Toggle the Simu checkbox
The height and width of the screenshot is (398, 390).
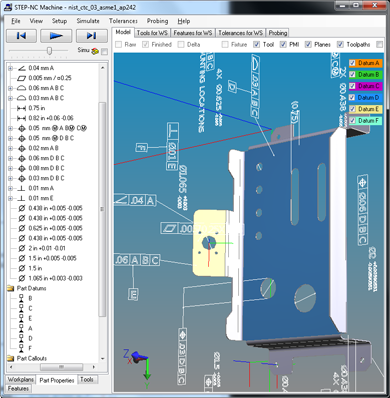[104, 51]
